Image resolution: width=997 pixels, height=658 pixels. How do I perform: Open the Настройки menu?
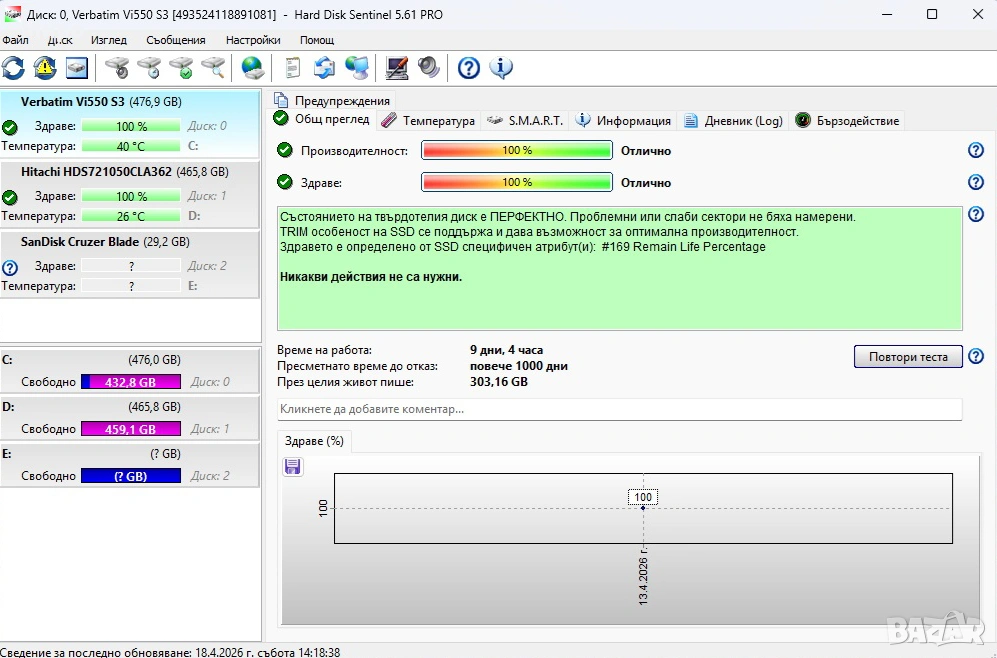[253, 40]
